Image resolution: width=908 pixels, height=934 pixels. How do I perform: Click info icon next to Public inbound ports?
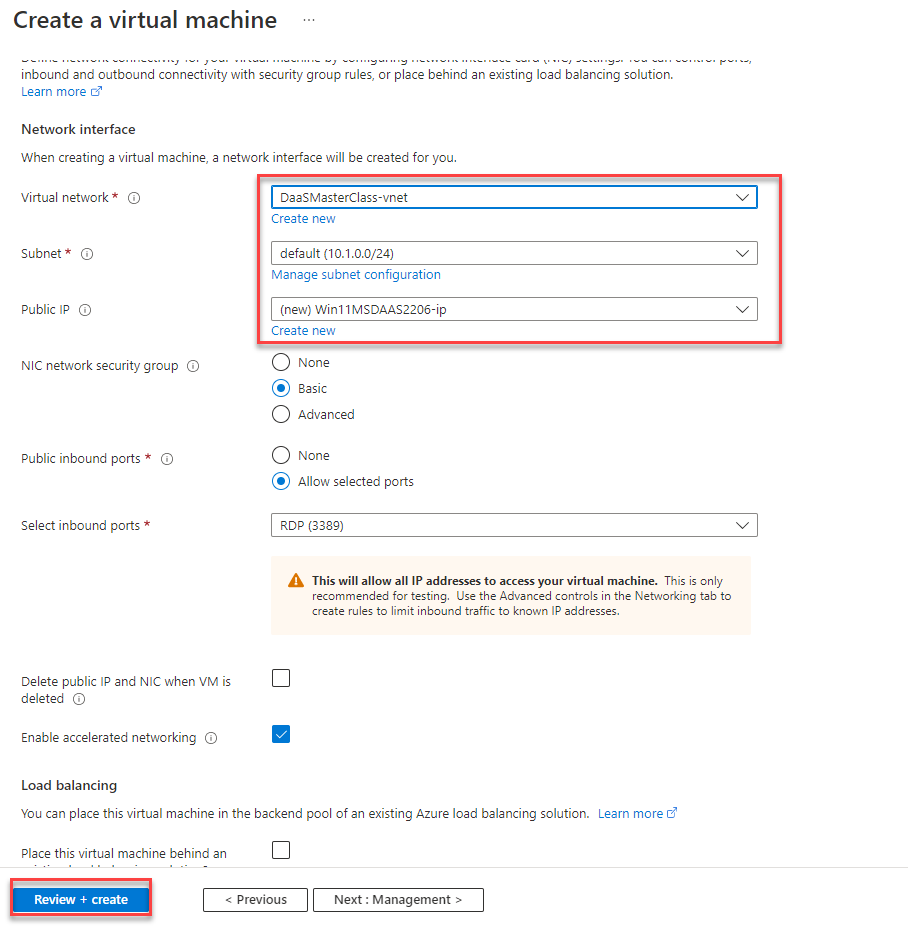(167, 459)
